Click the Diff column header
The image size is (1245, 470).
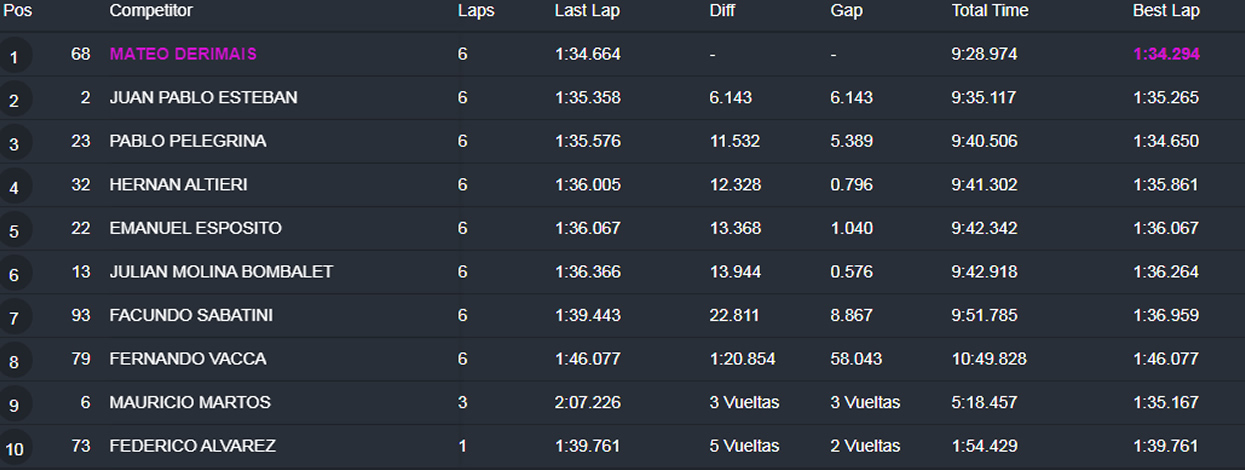(x=722, y=11)
